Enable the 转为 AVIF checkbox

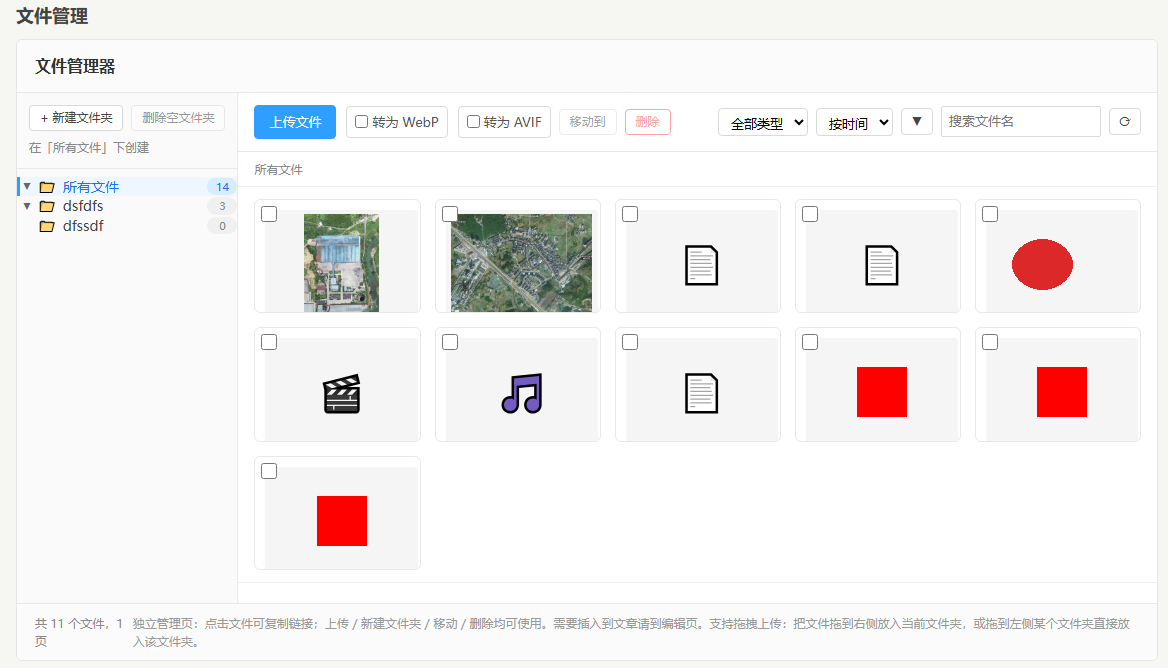click(x=473, y=121)
